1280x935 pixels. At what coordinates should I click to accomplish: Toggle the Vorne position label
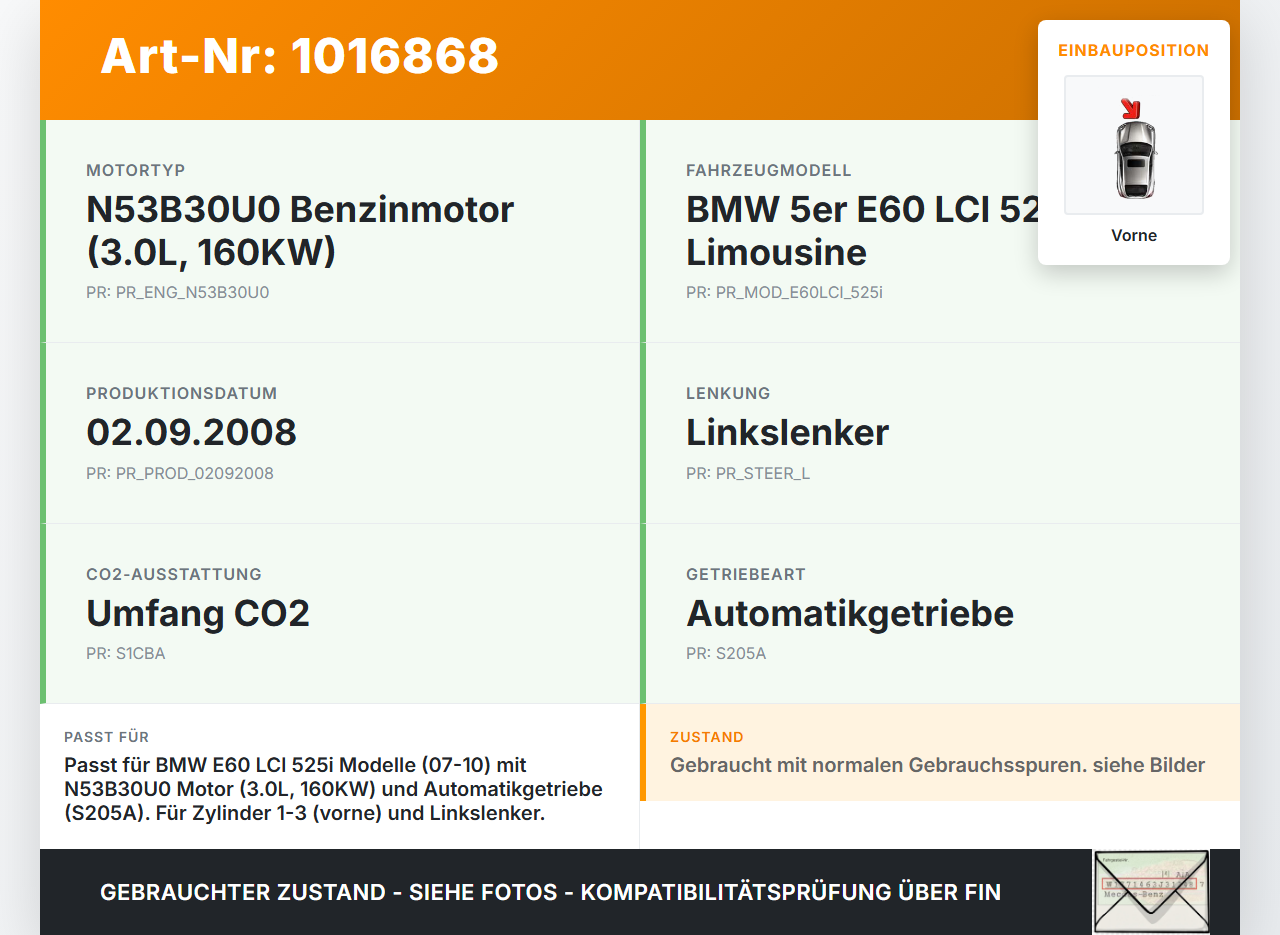coord(1134,235)
